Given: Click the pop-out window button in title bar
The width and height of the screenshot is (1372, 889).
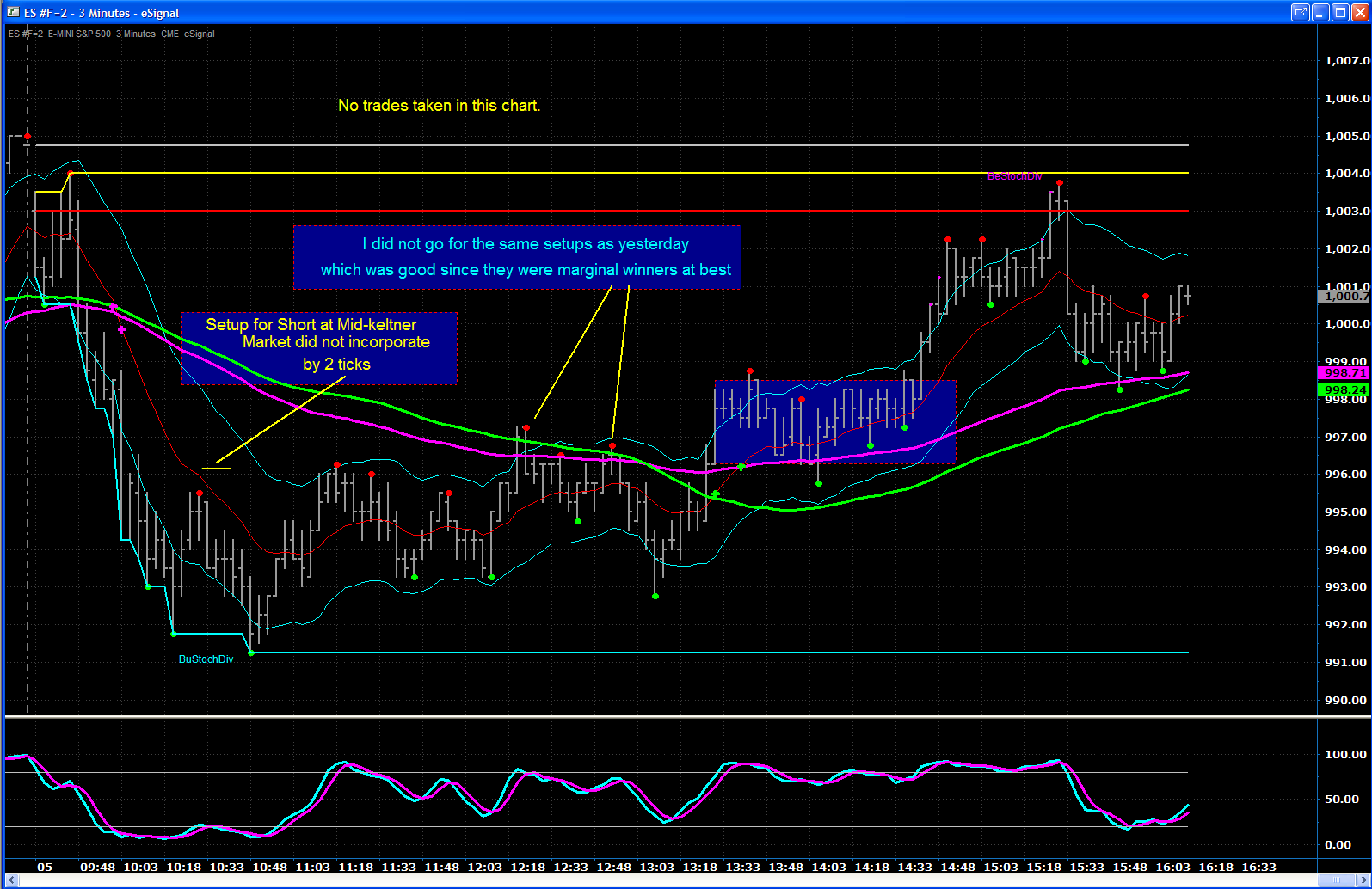Looking at the screenshot, I should tap(1301, 12).
